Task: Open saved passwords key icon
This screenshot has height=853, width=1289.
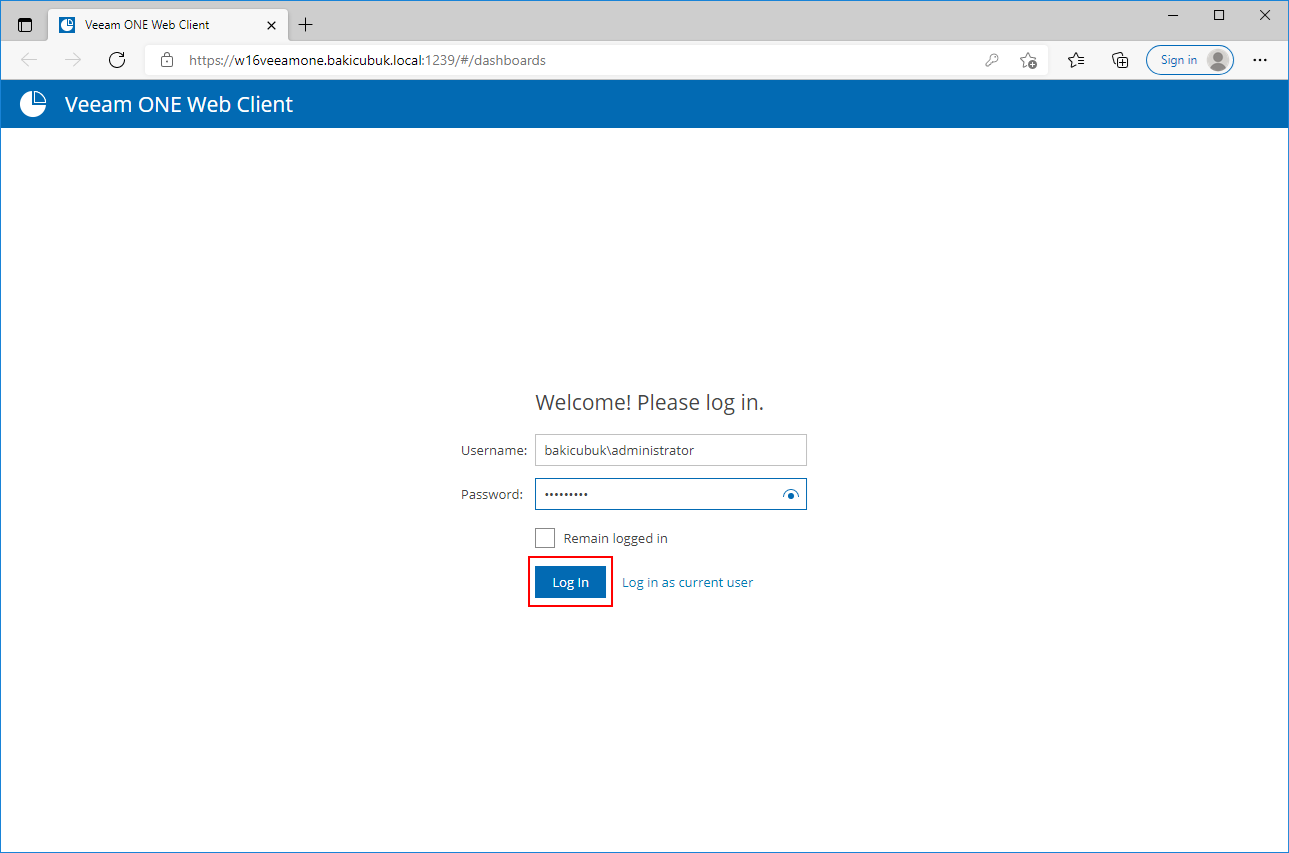Action: pyautogui.click(x=992, y=60)
